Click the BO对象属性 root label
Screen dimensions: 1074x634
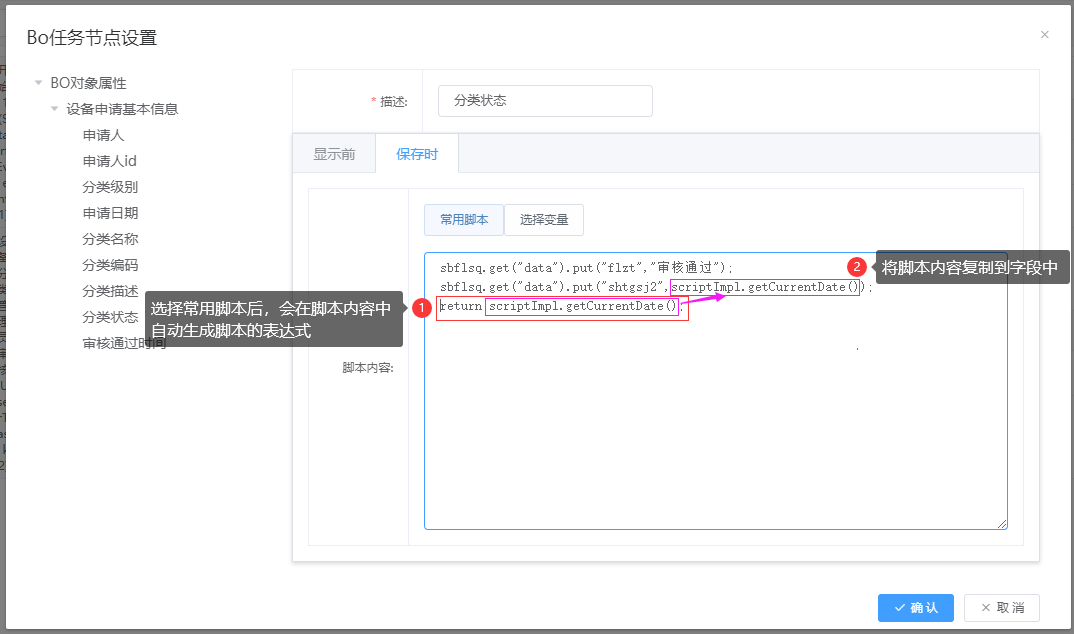point(88,83)
